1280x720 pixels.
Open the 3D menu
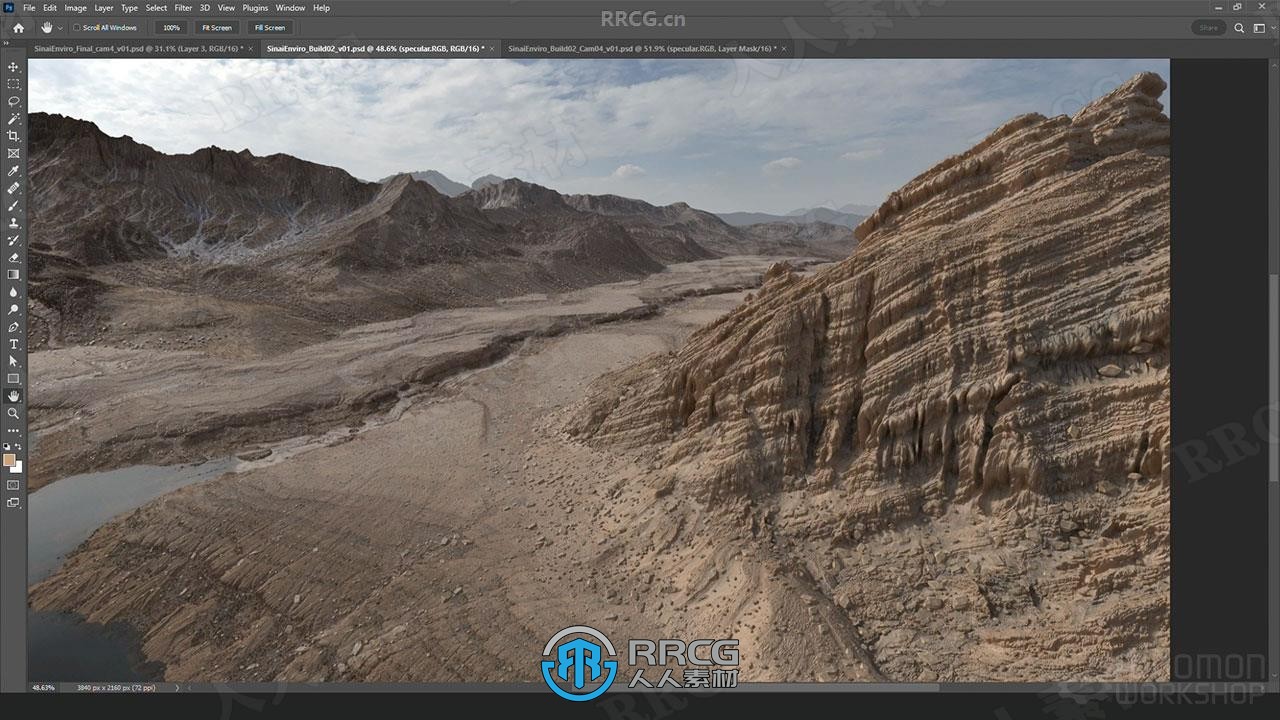pyautogui.click(x=205, y=8)
